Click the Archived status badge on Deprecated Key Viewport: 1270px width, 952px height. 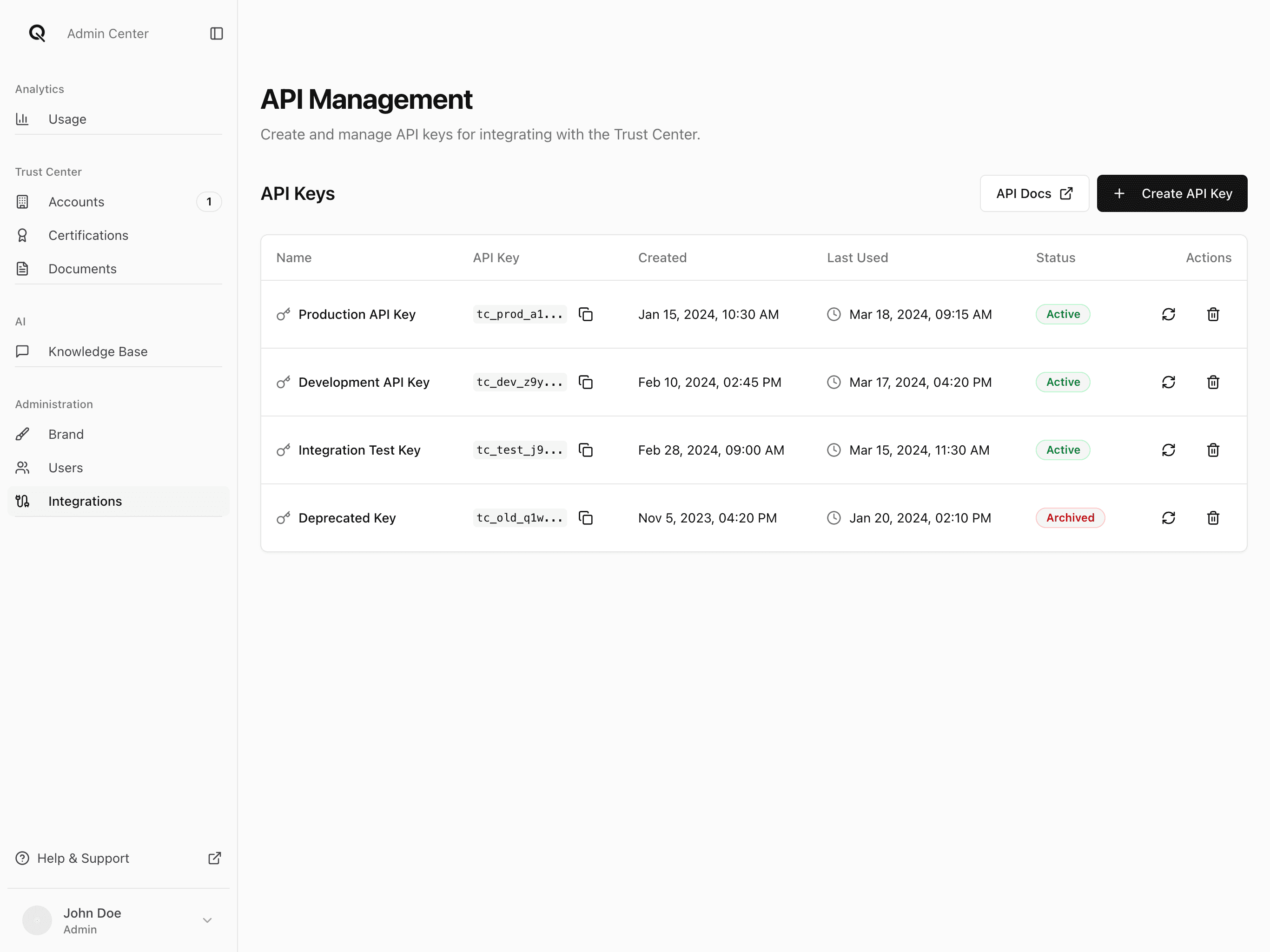pos(1070,517)
